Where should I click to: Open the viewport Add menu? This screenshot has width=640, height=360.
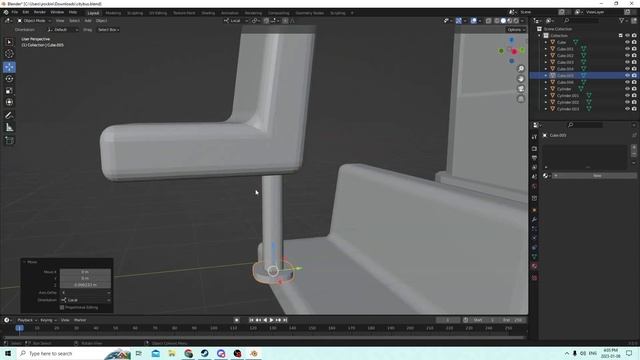tap(88, 20)
